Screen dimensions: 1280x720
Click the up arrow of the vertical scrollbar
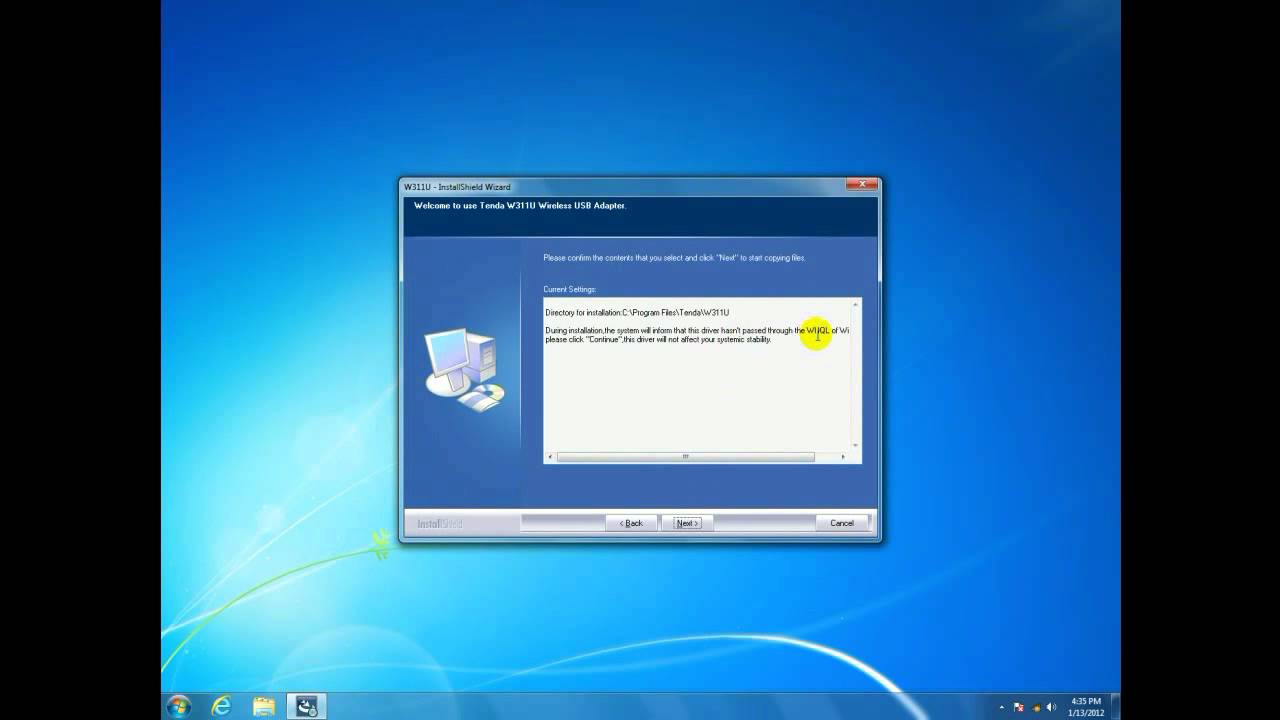tap(855, 304)
